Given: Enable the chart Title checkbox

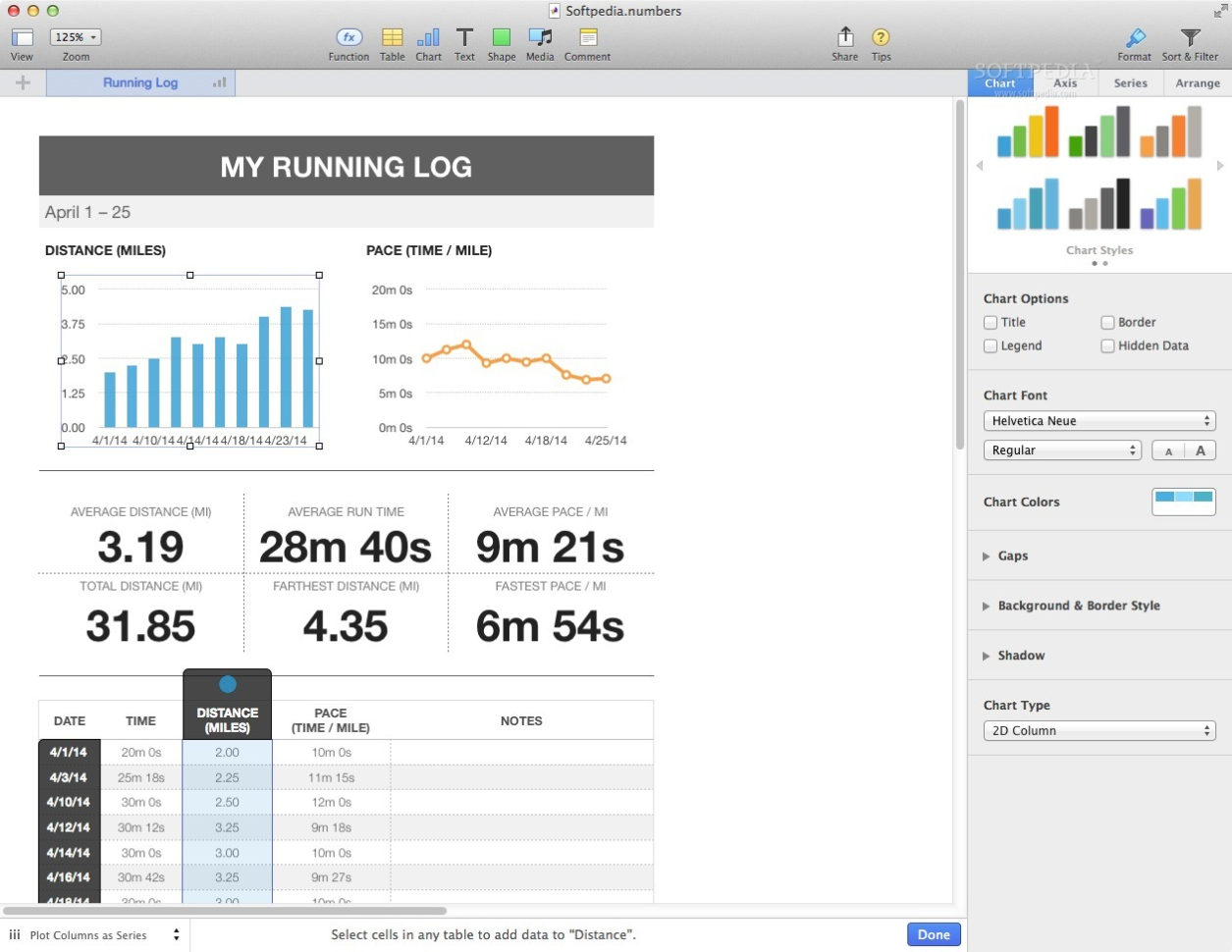Looking at the screenshot, I should tap(991, 322).
